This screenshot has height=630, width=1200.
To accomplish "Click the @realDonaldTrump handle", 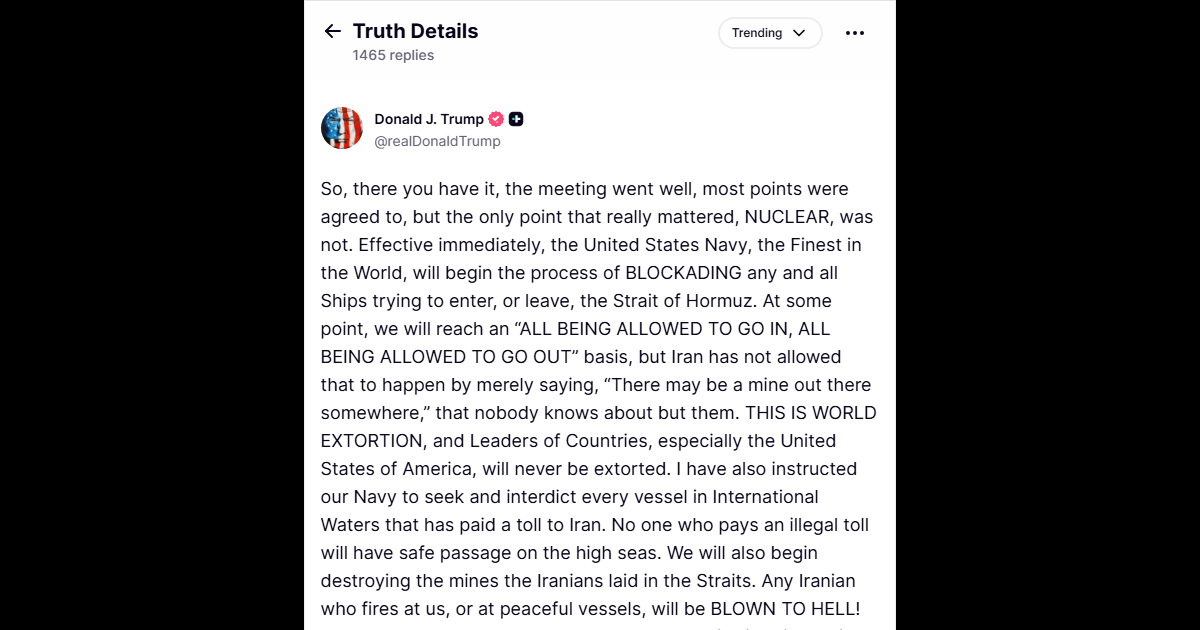I will (437, 141).
